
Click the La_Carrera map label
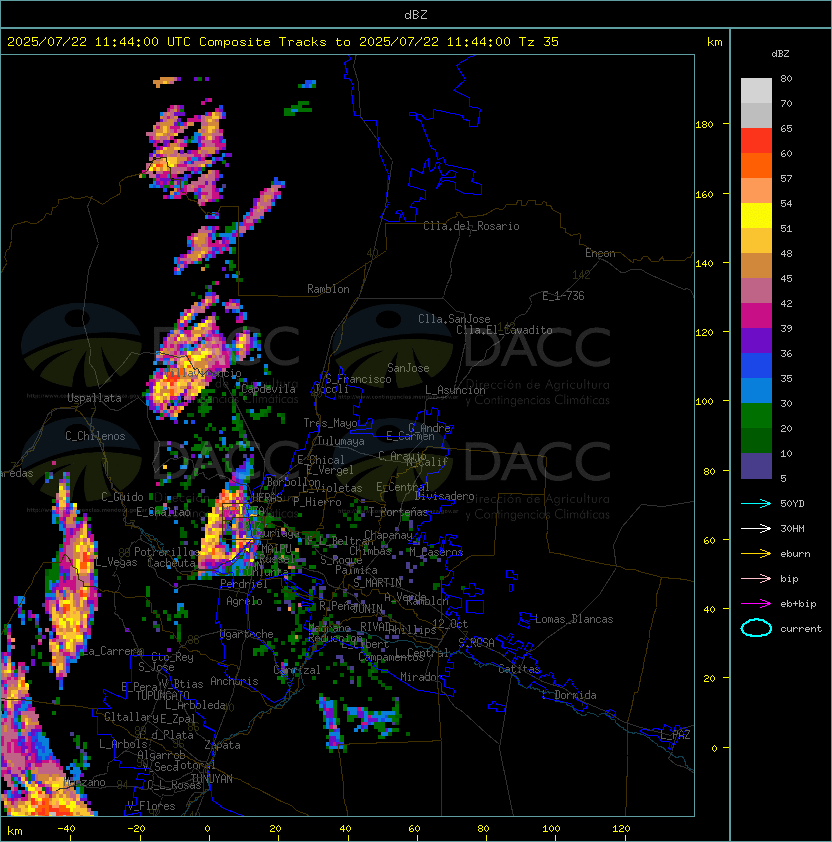(x=113, y=651)
